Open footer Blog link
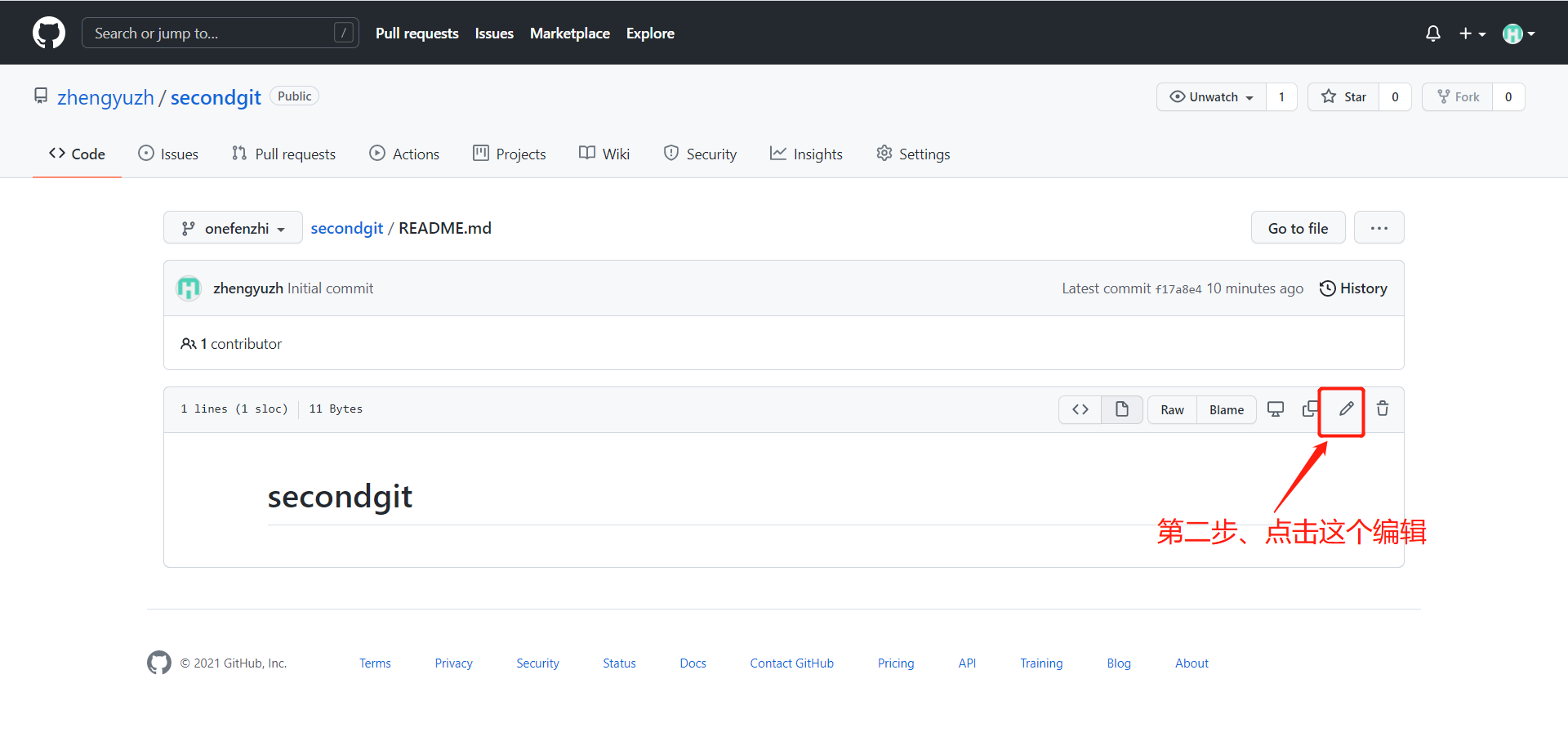 pos(1119,663)
